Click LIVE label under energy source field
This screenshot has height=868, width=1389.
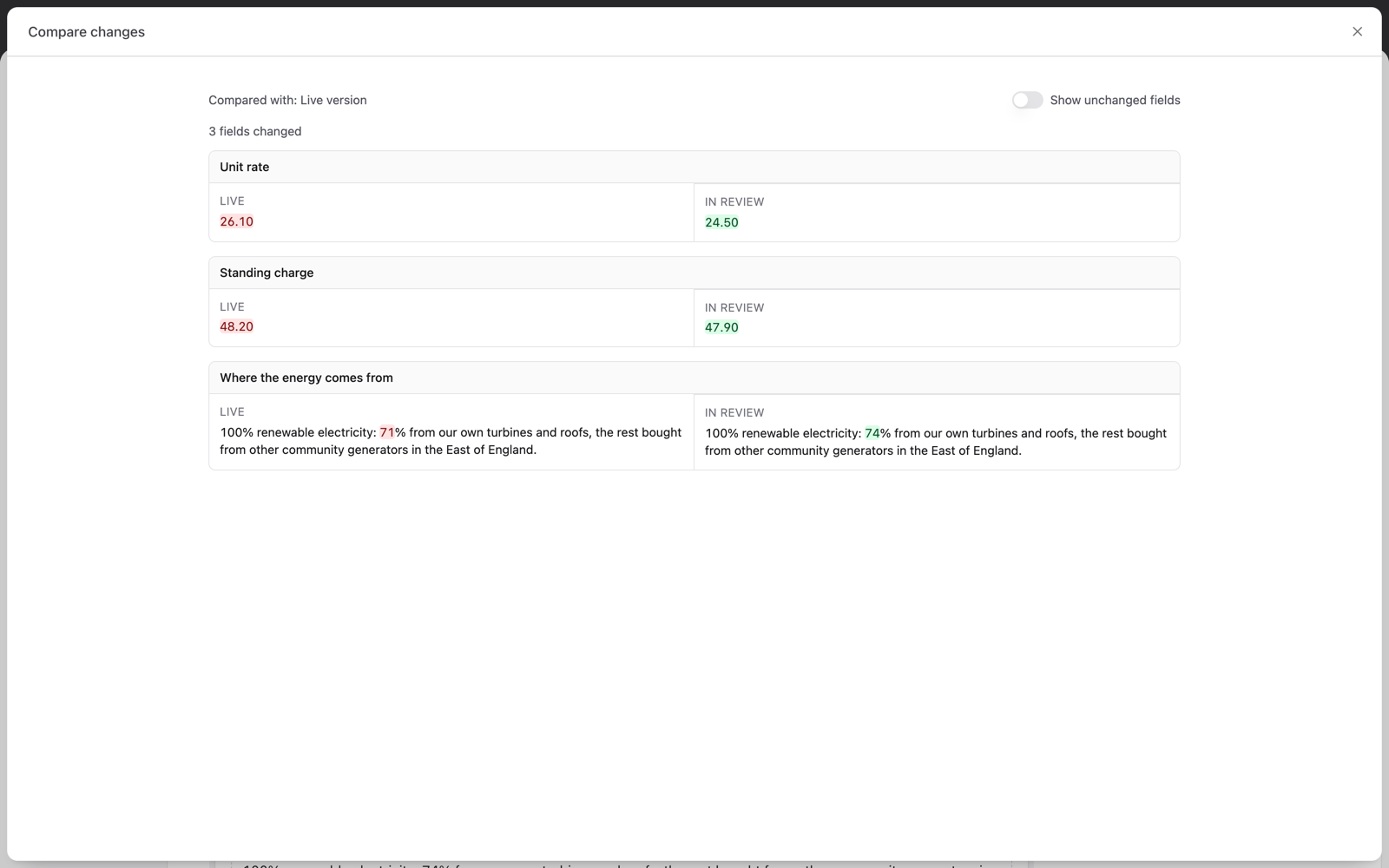(232, 411)
